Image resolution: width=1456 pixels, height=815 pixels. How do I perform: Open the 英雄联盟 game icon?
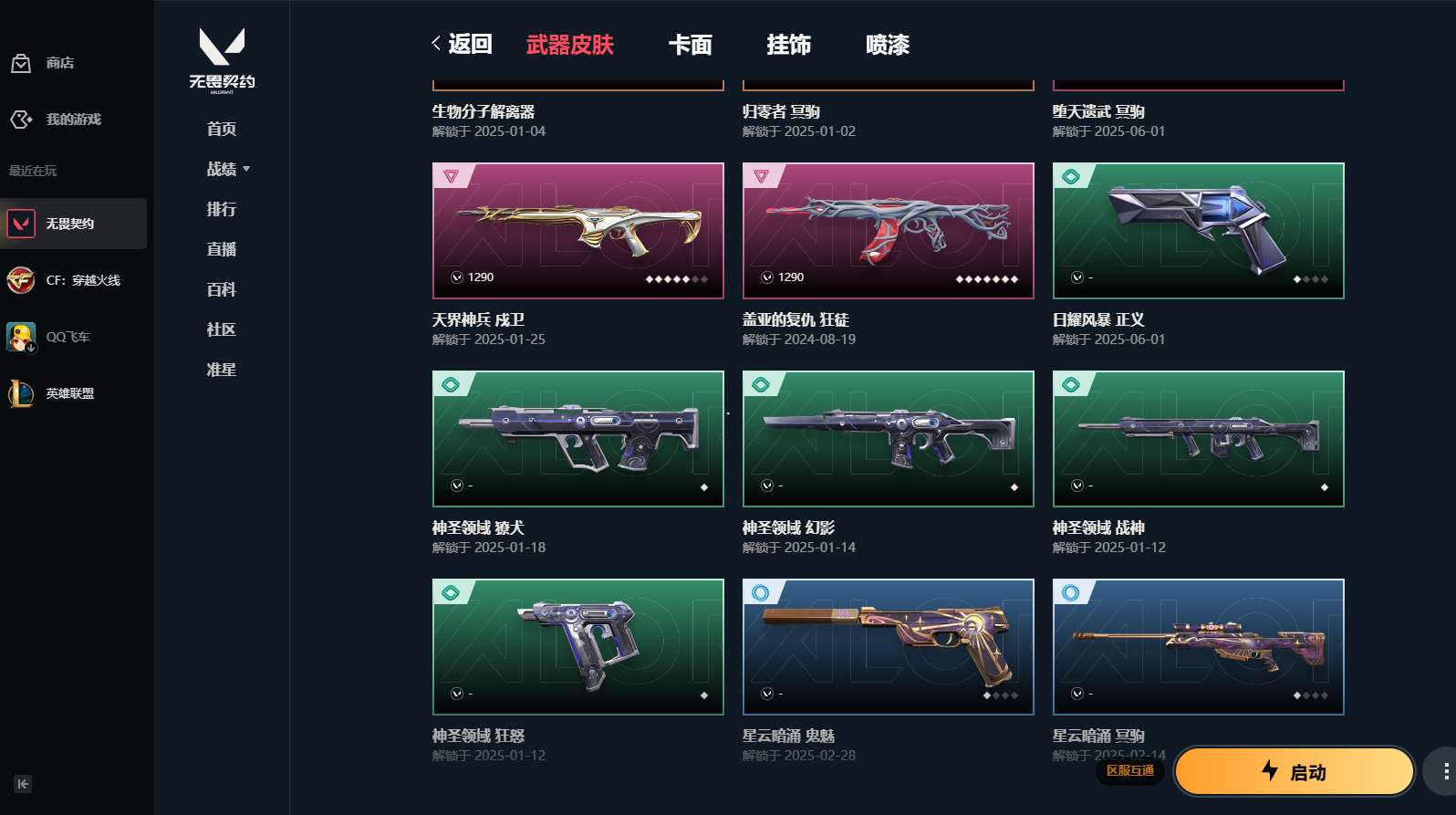pyautogui.click(x=21, y=393)
